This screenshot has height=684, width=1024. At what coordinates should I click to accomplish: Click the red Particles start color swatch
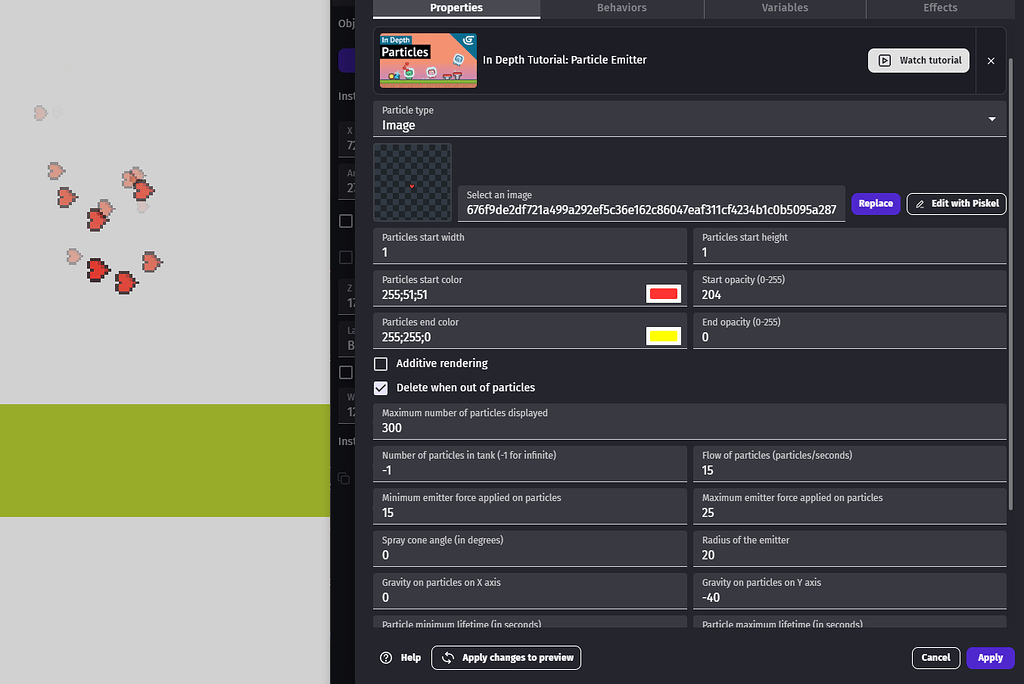662,294
